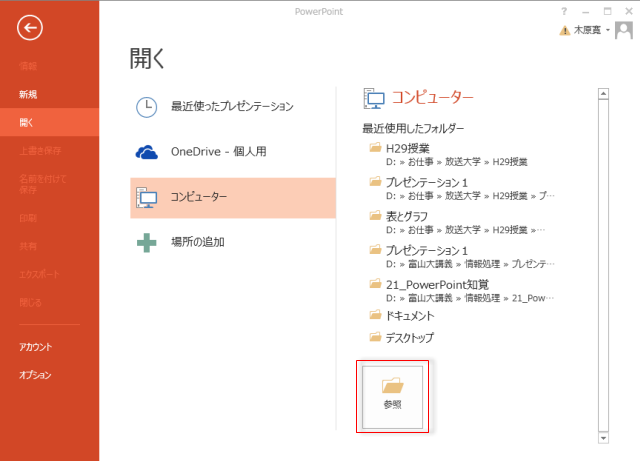The image size is (640, 461).
Task: Click the folder icon beside デスクトップ
Action: pyautogui.click(x=376, y=337)
